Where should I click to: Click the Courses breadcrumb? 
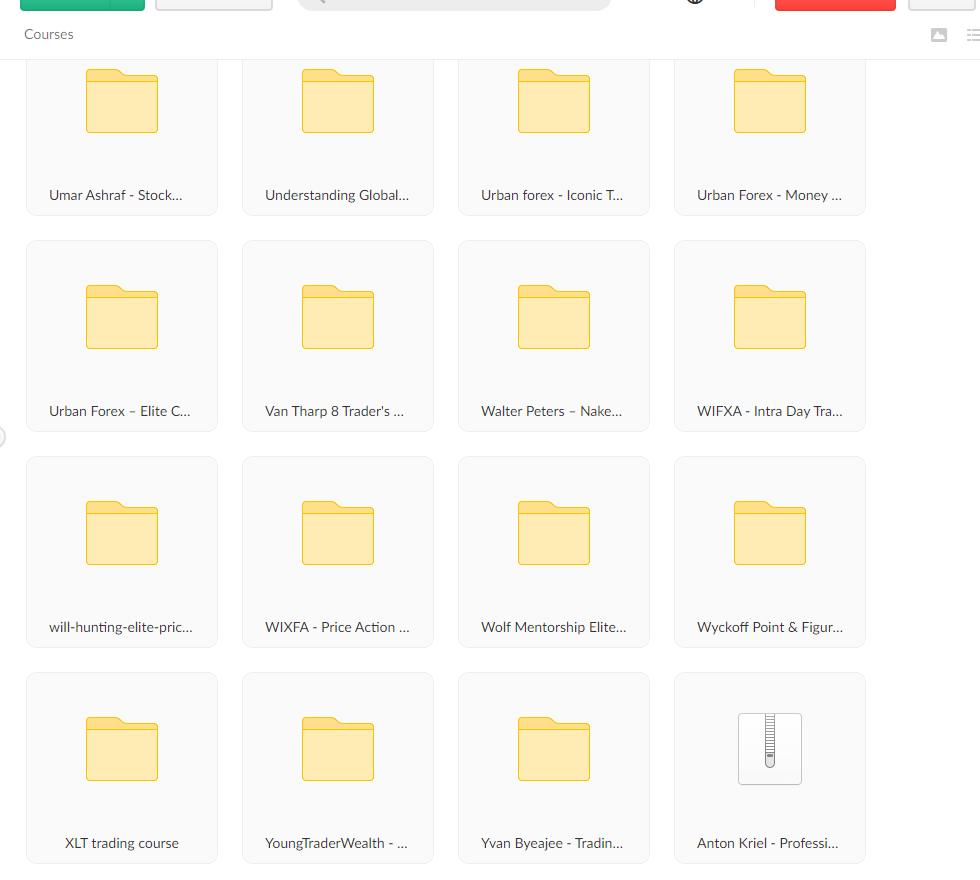(x=49, y=34)
